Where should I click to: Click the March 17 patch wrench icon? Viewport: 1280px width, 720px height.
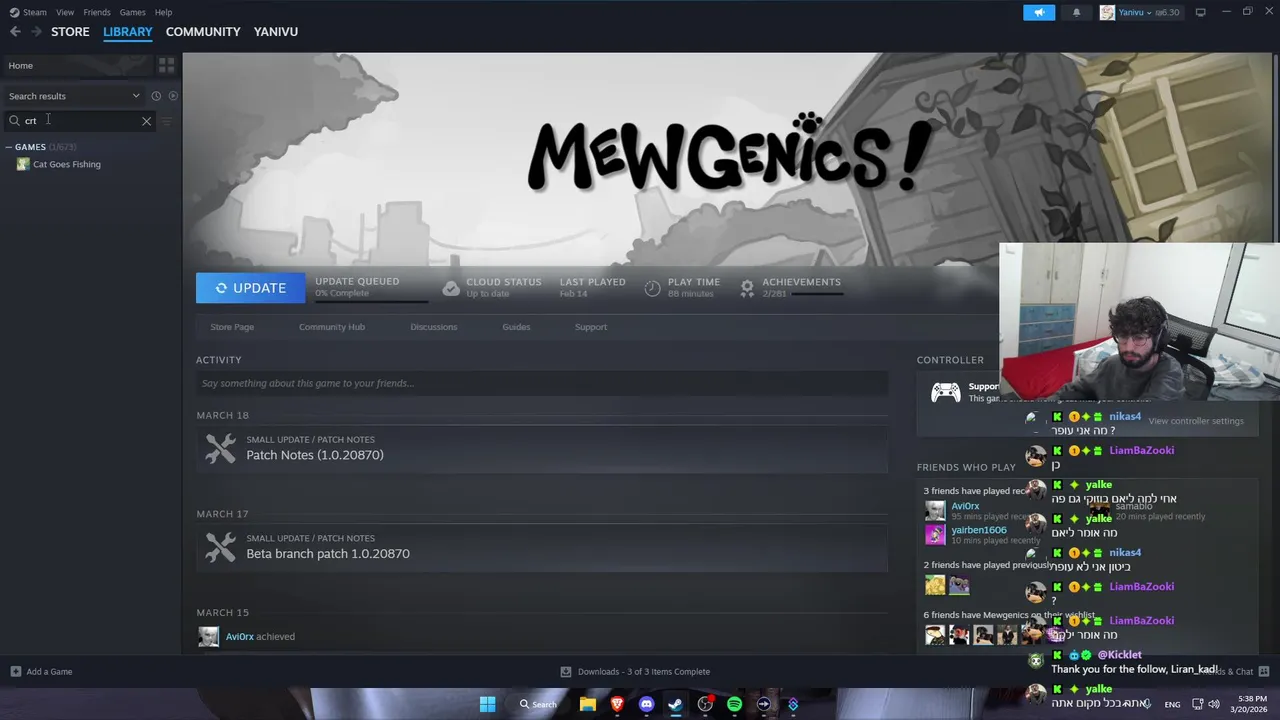coord(221,547)
